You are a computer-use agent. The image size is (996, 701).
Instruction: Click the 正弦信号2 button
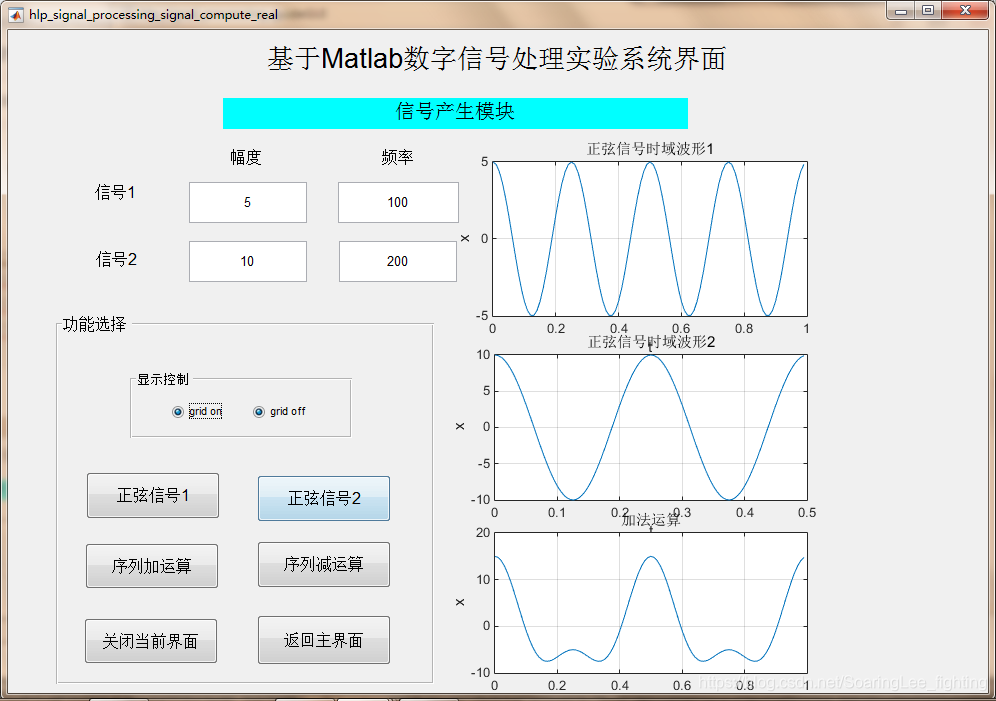point(324,498)
